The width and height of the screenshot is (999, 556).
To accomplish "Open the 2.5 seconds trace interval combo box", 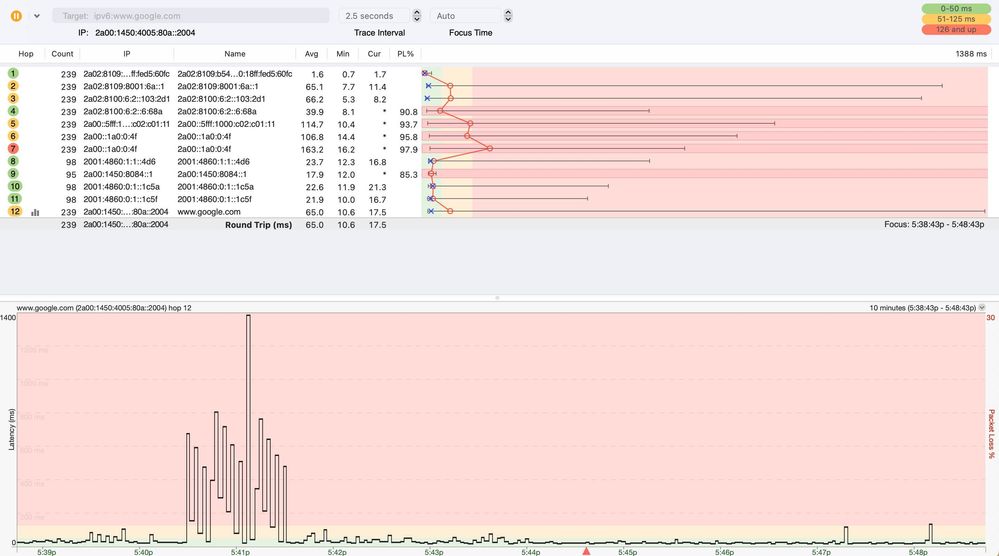I will point(375,16).
